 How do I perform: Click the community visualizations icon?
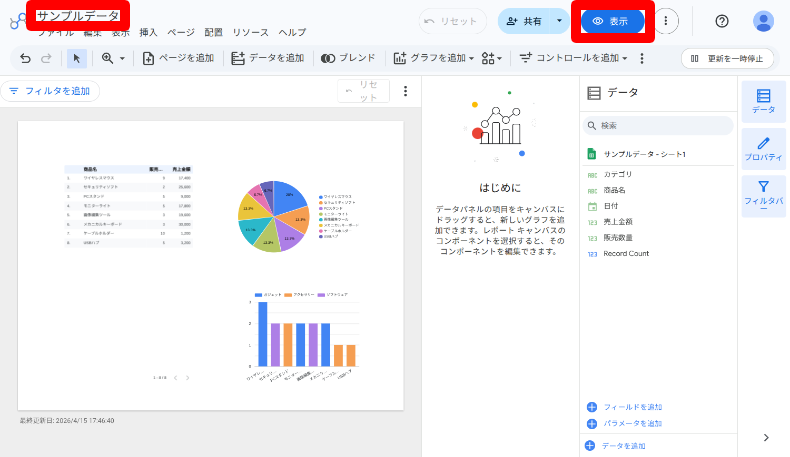coord(491,58)
